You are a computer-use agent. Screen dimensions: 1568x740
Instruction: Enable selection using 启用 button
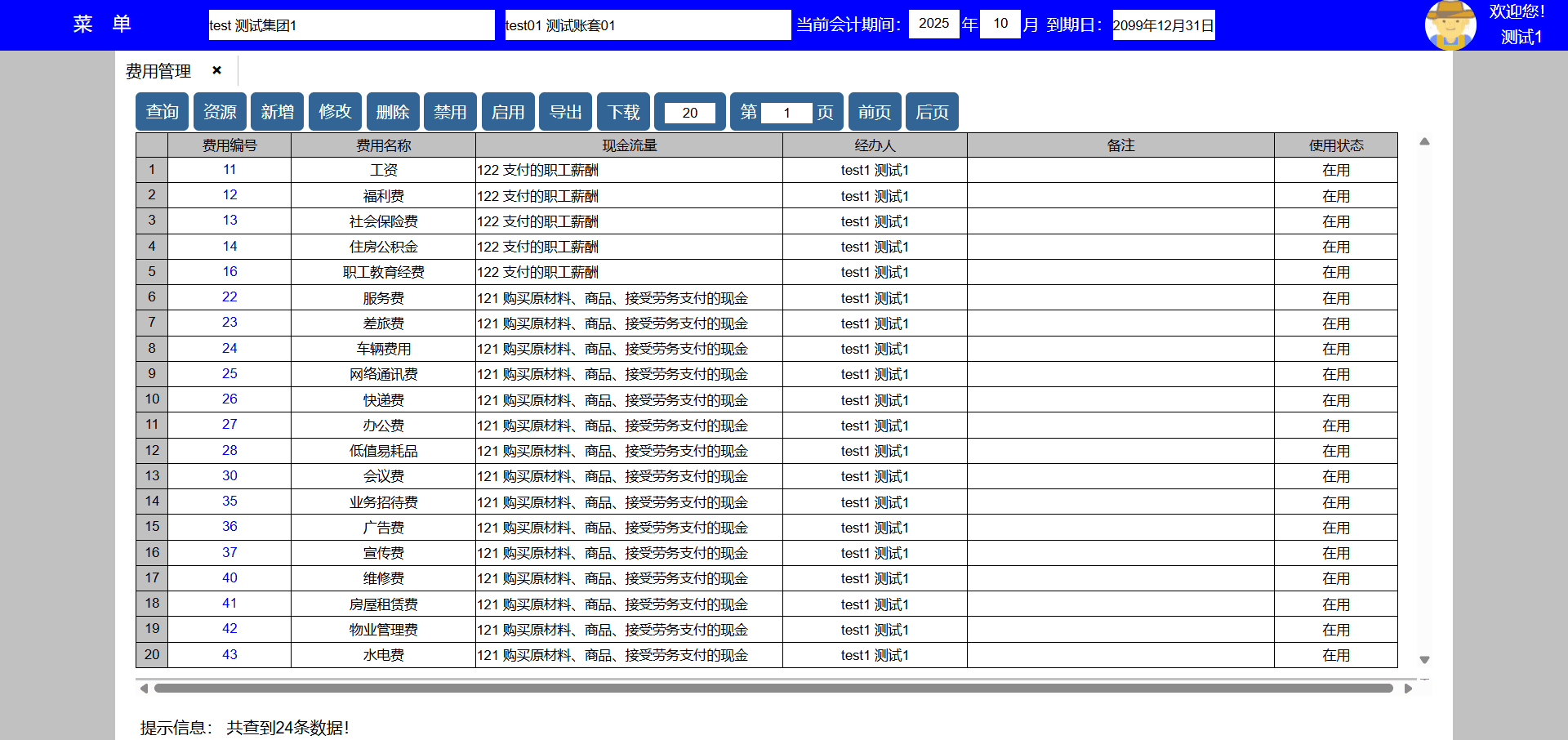point(508,112)
